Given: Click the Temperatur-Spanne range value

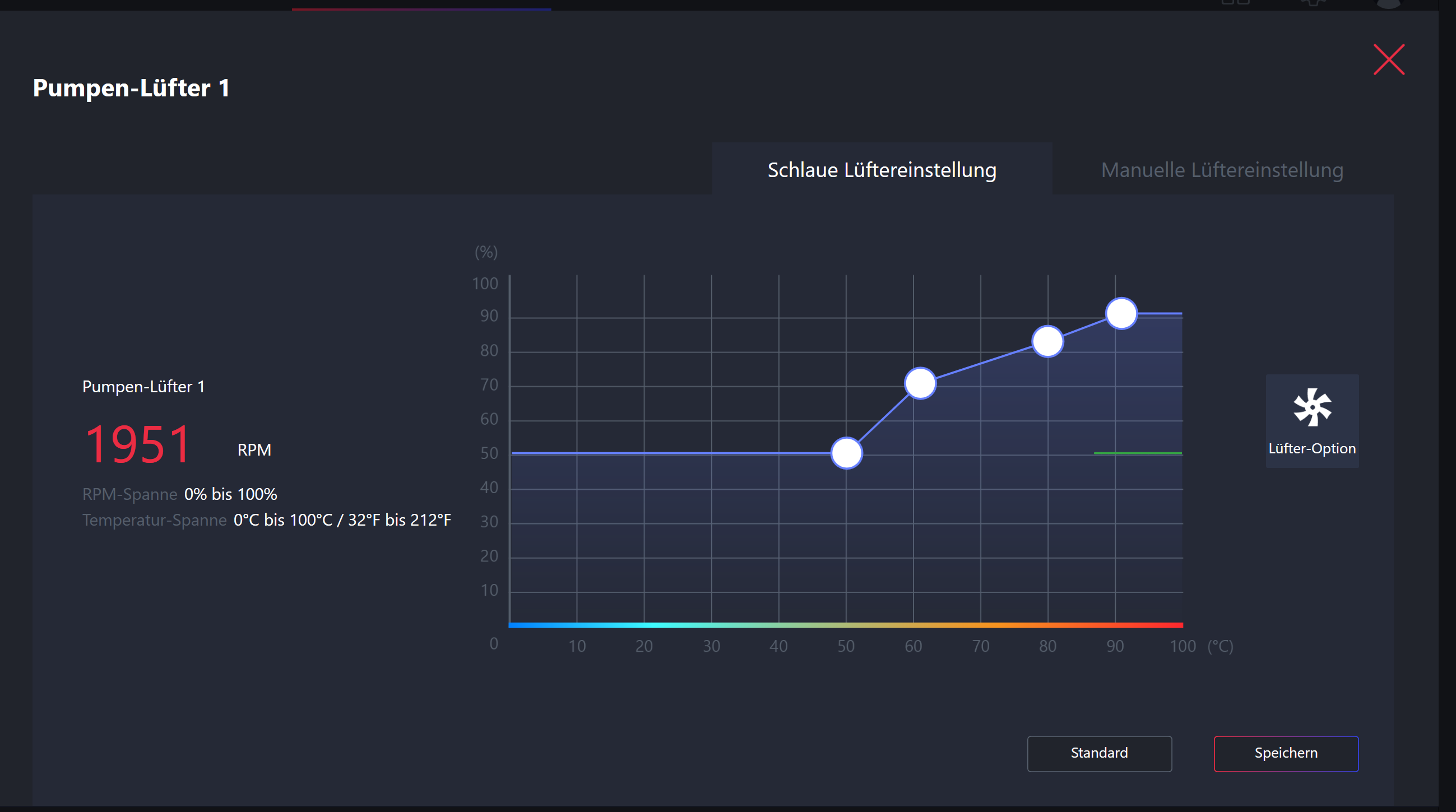Looking at the screenshot, I should (342, 519).
